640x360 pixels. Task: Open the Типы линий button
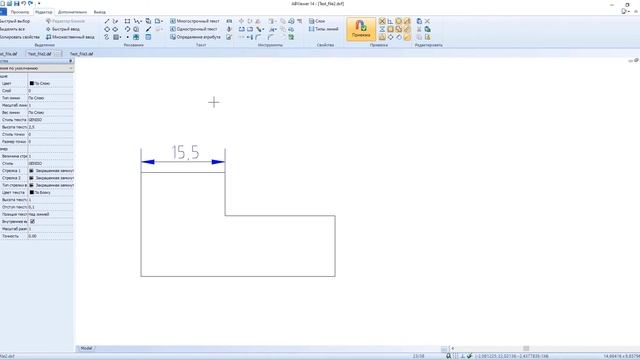coord(324,29)
